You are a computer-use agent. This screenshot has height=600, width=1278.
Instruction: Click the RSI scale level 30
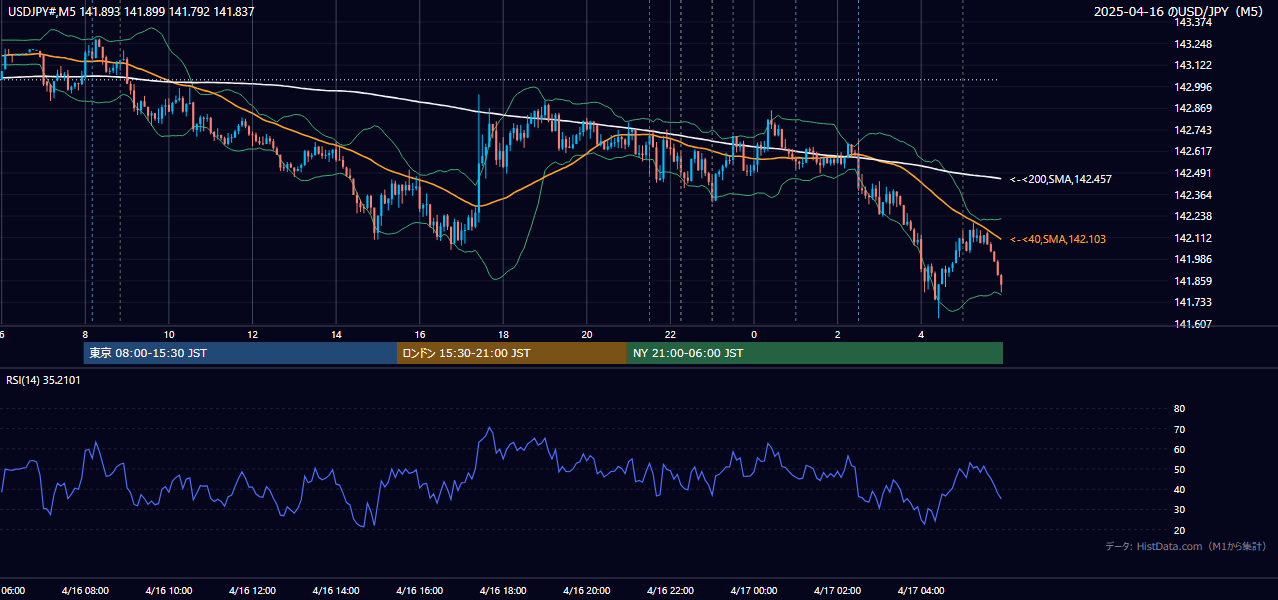[1180, 510]
